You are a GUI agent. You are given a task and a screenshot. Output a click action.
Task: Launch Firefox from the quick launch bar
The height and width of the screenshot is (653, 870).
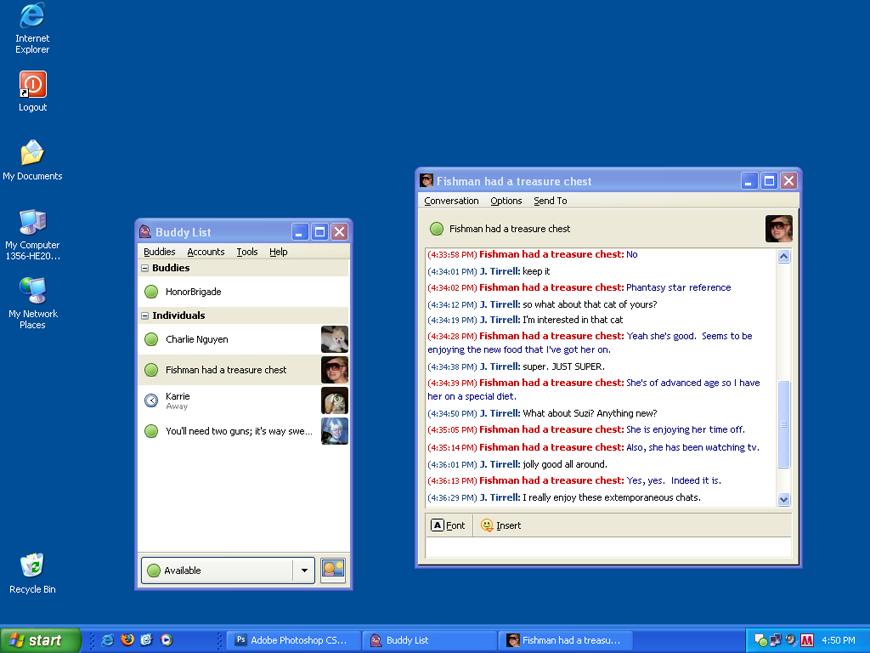(x=128, y=640)
